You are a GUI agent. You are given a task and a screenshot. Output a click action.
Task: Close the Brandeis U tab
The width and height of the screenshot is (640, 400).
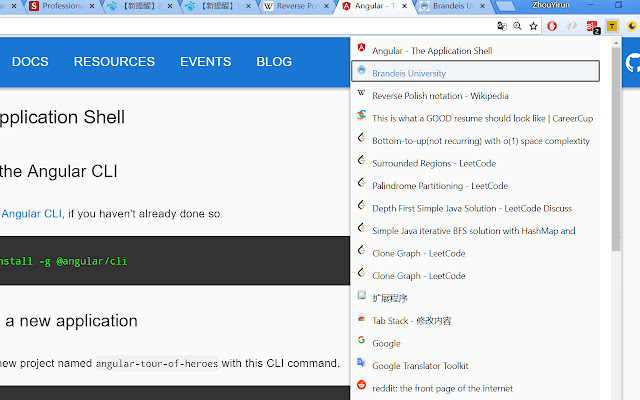click(x=482, y=6)
